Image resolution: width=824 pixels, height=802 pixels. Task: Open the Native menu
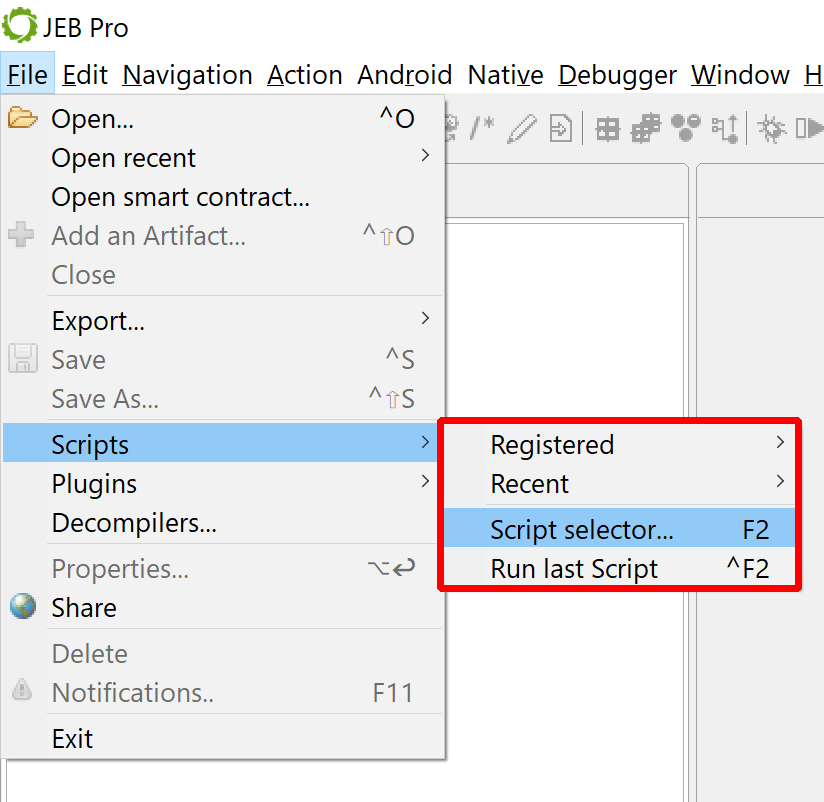[x=506, y=75]
